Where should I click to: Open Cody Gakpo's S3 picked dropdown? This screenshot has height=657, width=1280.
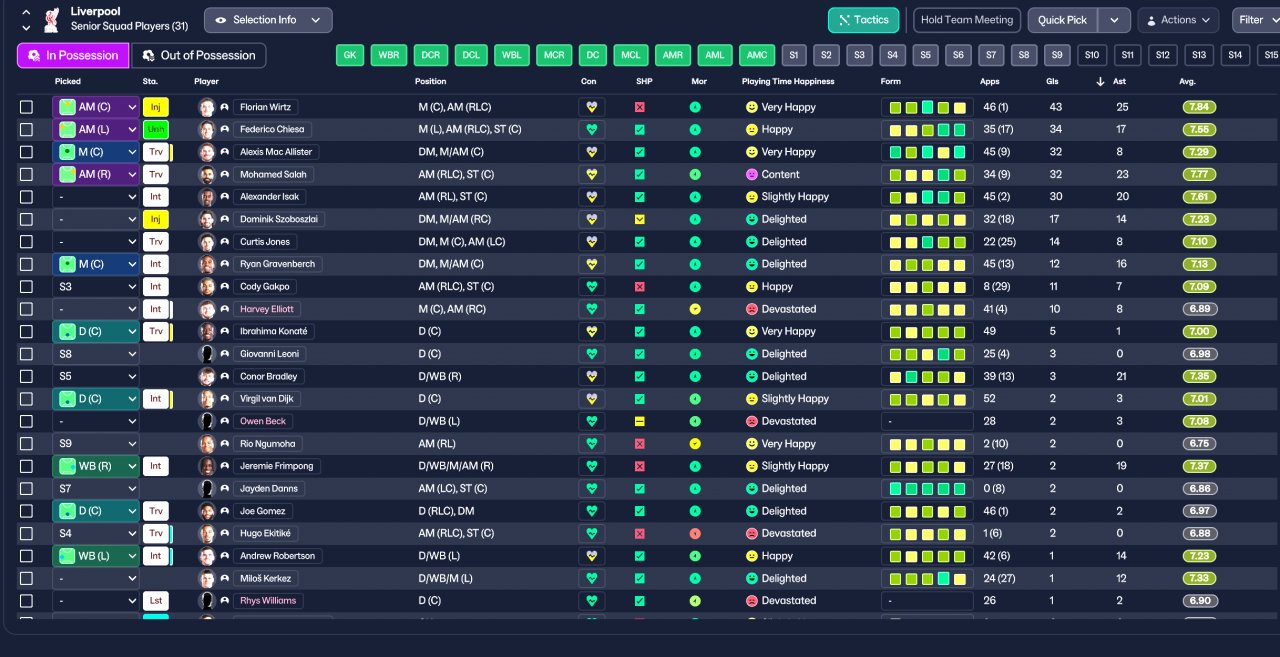(x=95, y=287)
